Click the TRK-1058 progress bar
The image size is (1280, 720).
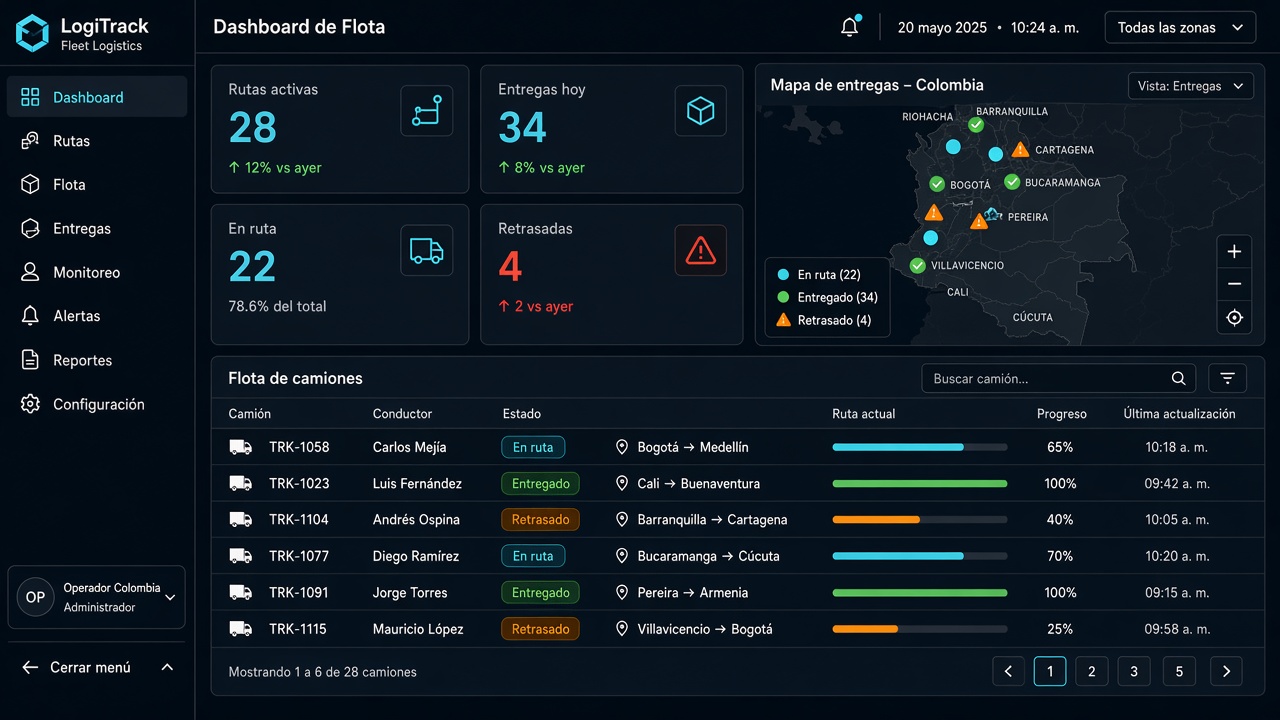(920, 447)
